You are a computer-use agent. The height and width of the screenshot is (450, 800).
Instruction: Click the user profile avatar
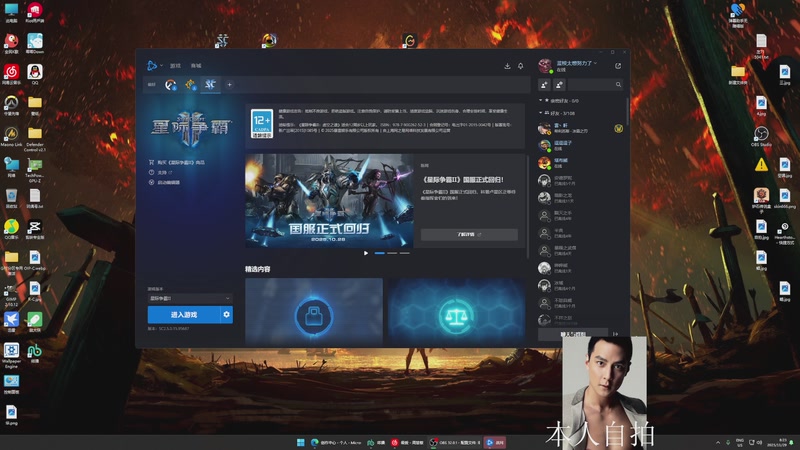(x=545, y=66)
